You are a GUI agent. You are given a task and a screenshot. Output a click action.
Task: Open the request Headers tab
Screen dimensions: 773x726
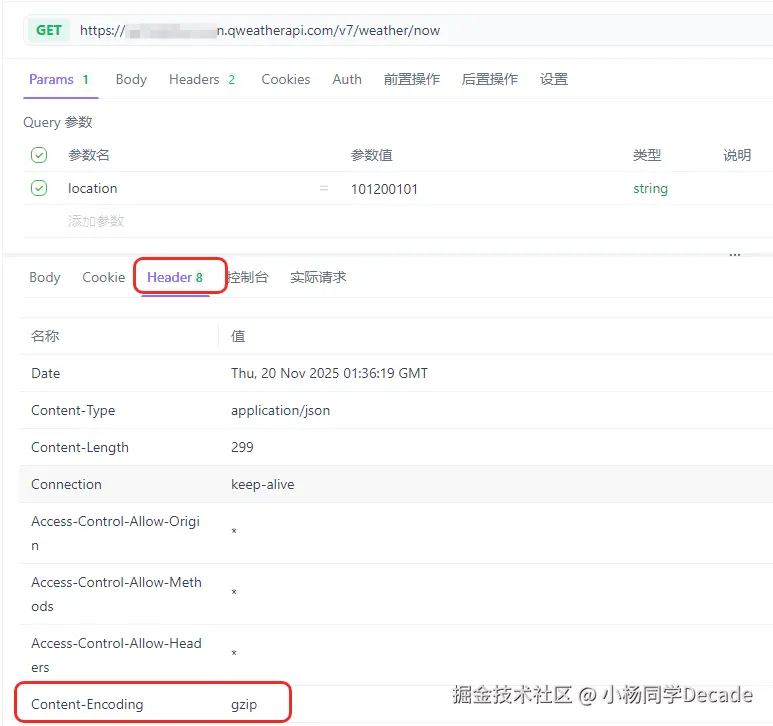(202, 79)
